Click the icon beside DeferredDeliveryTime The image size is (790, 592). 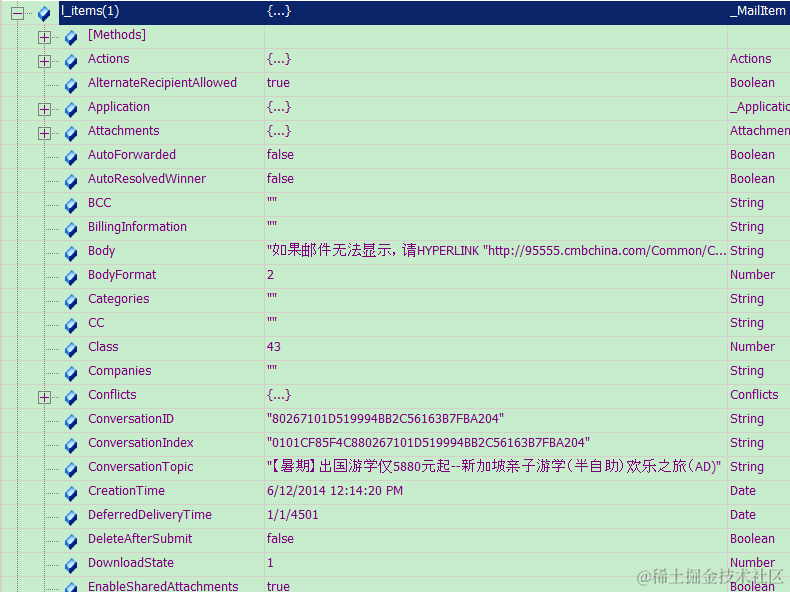coord(71,518)
